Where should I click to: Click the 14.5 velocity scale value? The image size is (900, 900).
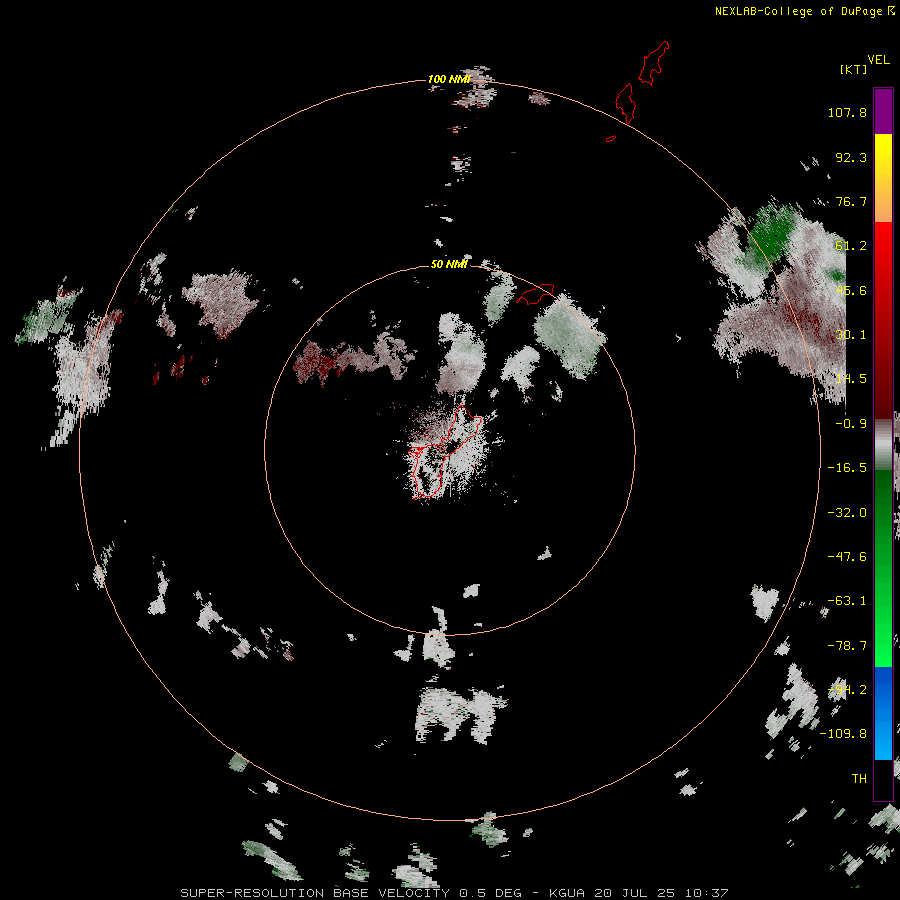[851, 379]
